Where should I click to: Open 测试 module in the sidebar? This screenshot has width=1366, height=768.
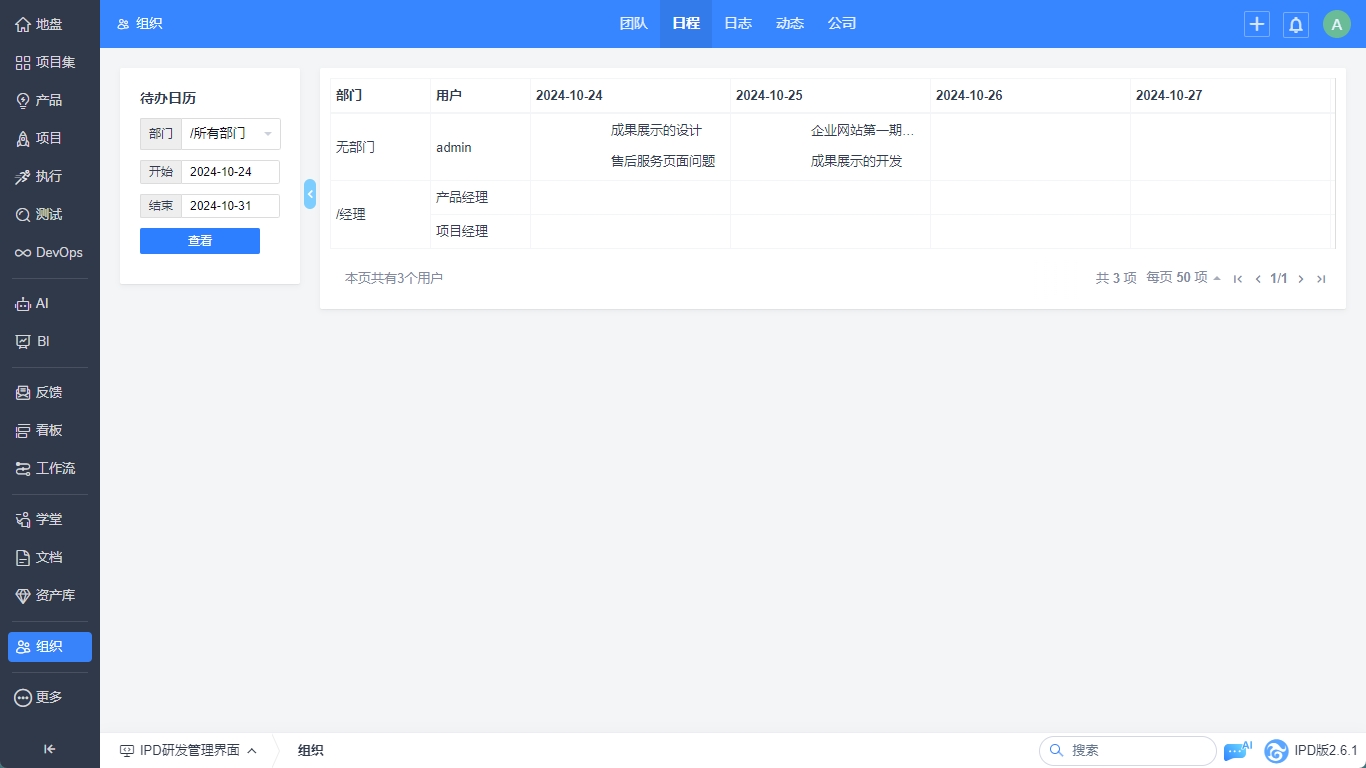(50, 214)
